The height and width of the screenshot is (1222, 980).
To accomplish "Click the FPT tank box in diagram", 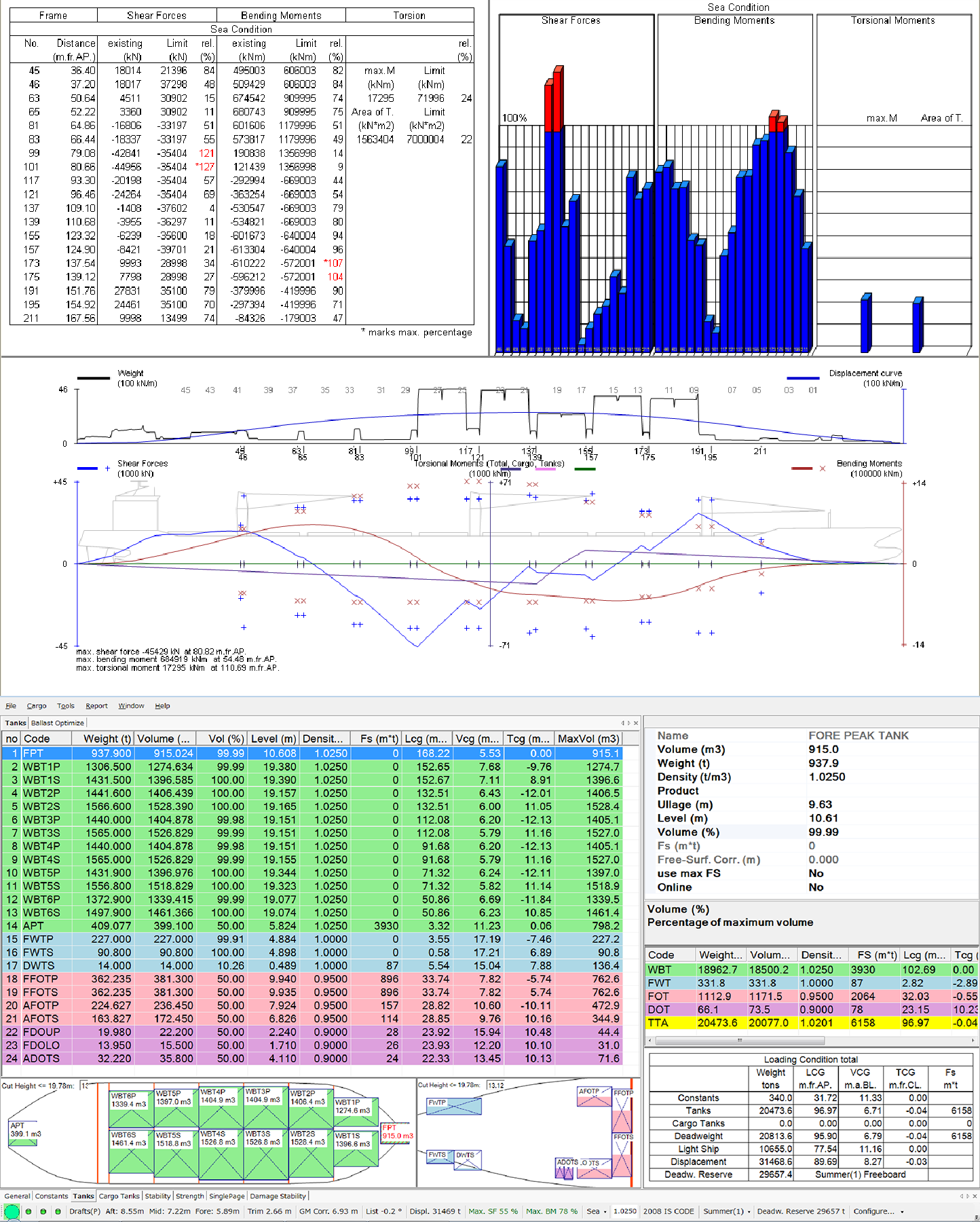I will (x=397, y=1132).
